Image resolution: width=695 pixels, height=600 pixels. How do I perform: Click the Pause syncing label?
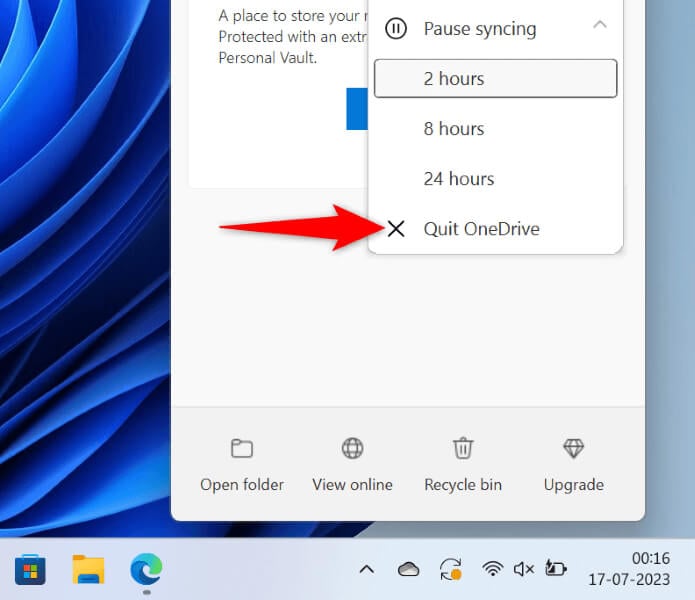480,29
